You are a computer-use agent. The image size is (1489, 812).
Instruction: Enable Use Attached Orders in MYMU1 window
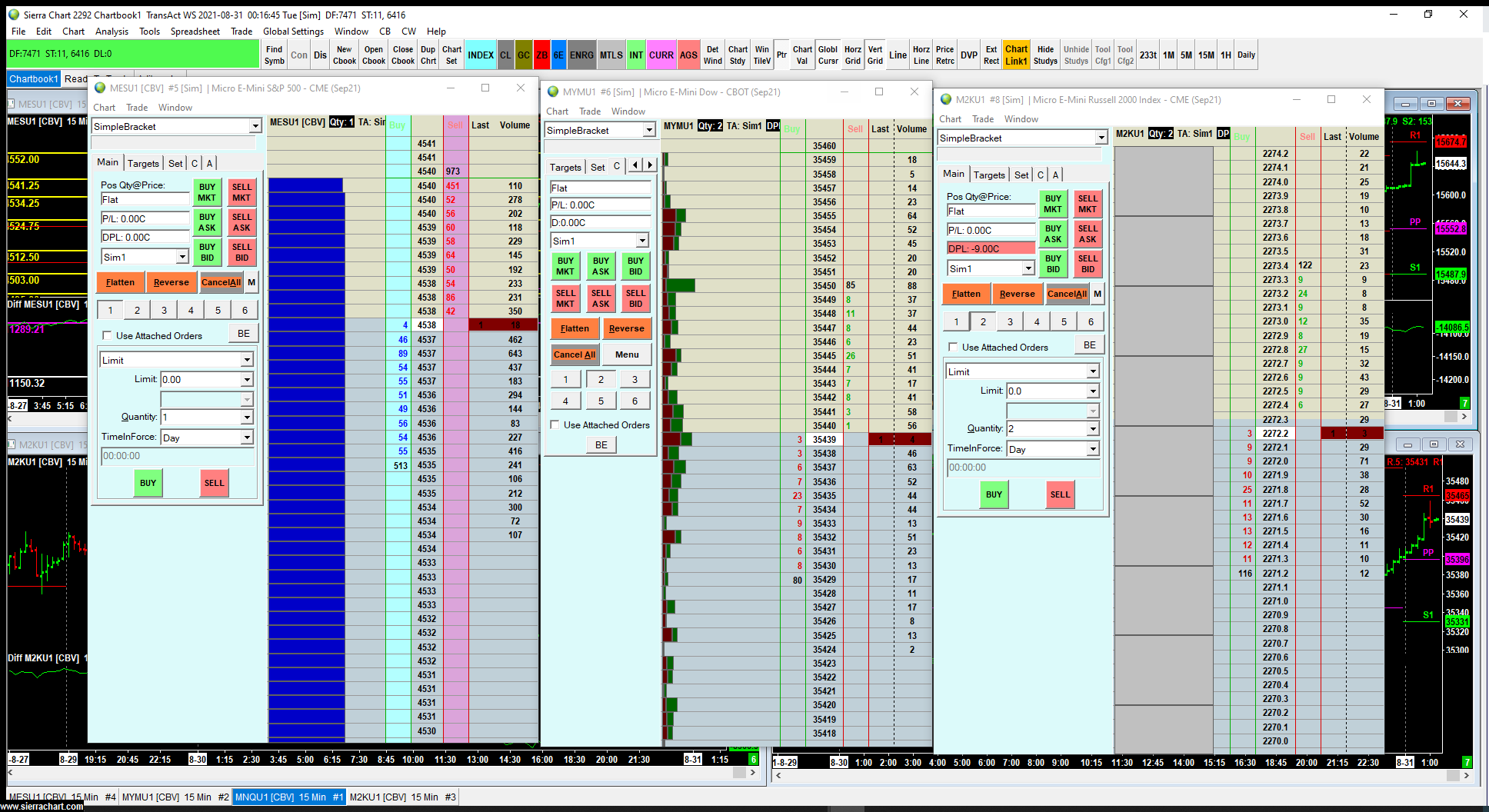pos(555,424)
